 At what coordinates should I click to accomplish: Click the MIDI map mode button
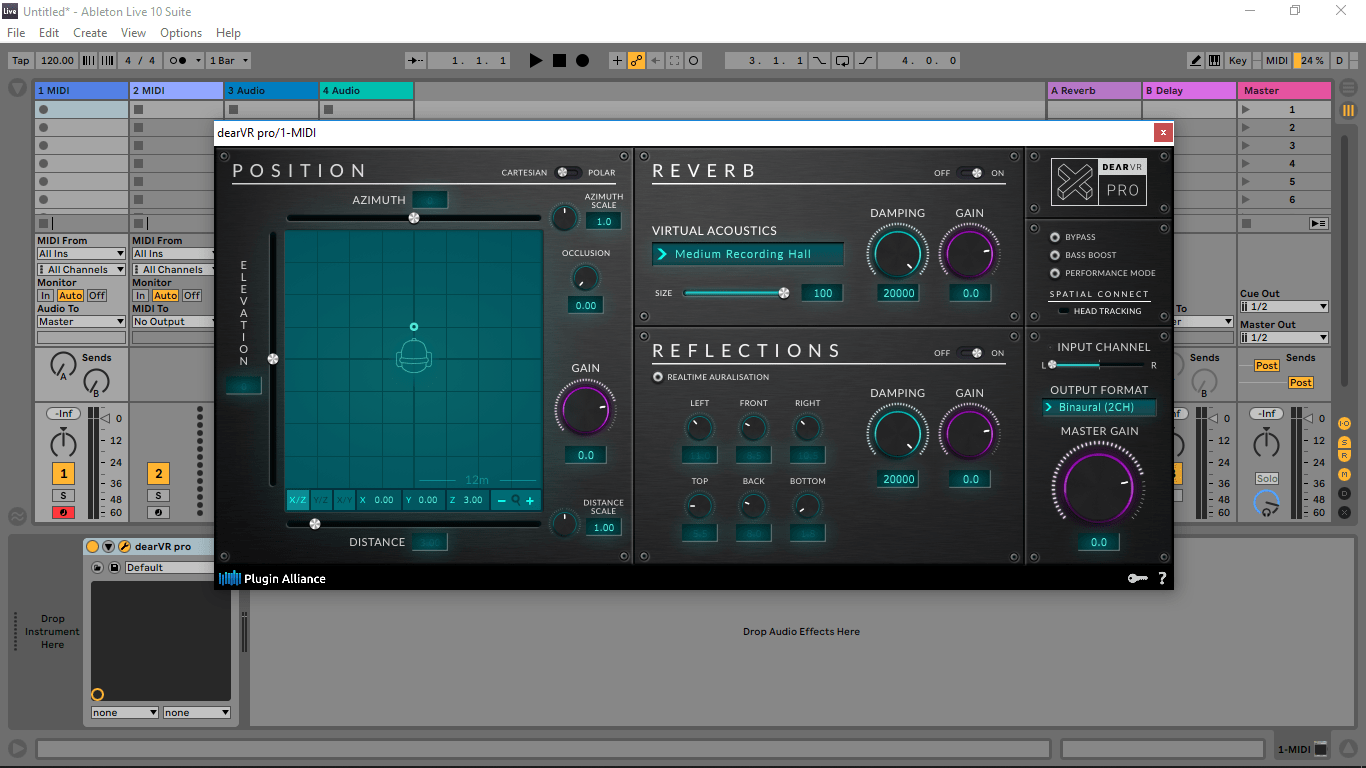click(1277, 61)
